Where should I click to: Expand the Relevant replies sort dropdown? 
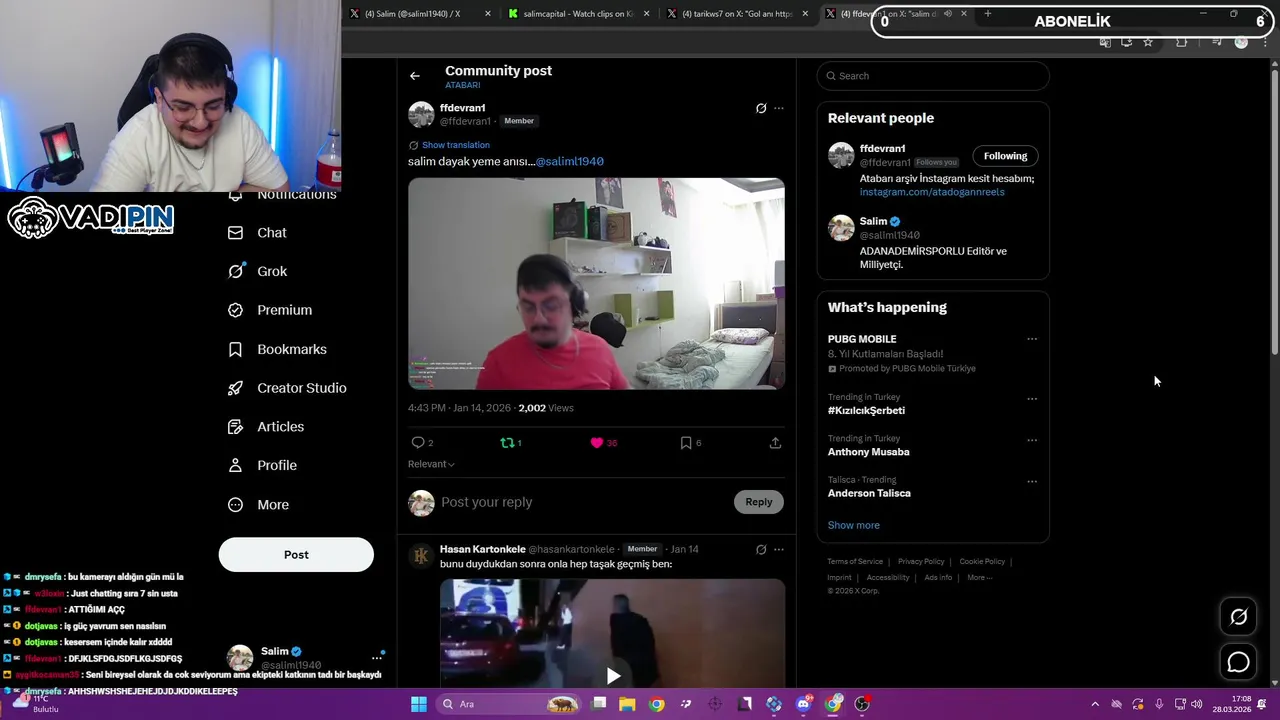[431, 464]
